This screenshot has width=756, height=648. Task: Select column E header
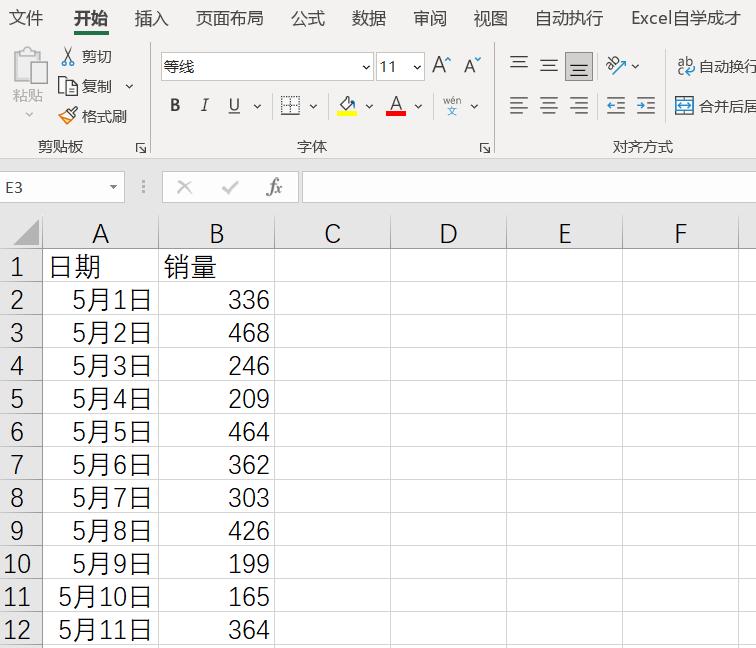click(565, 233)
